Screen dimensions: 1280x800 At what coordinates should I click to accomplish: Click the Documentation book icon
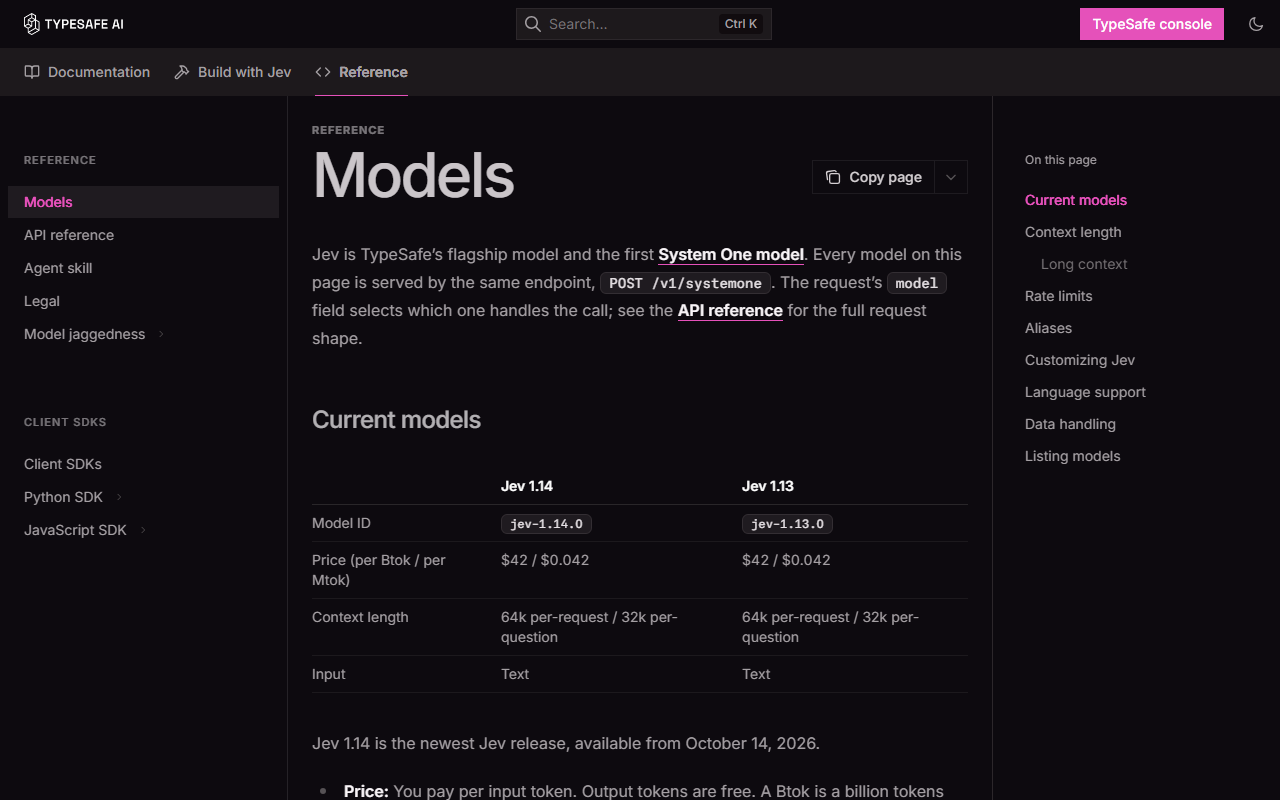32,72
